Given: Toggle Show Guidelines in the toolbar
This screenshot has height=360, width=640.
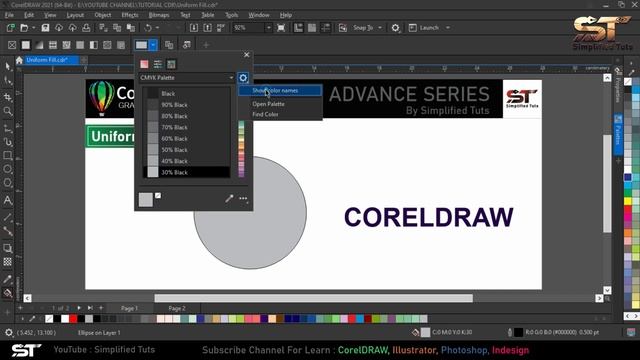Looking at the screenshot, I should tap(325, 28).
